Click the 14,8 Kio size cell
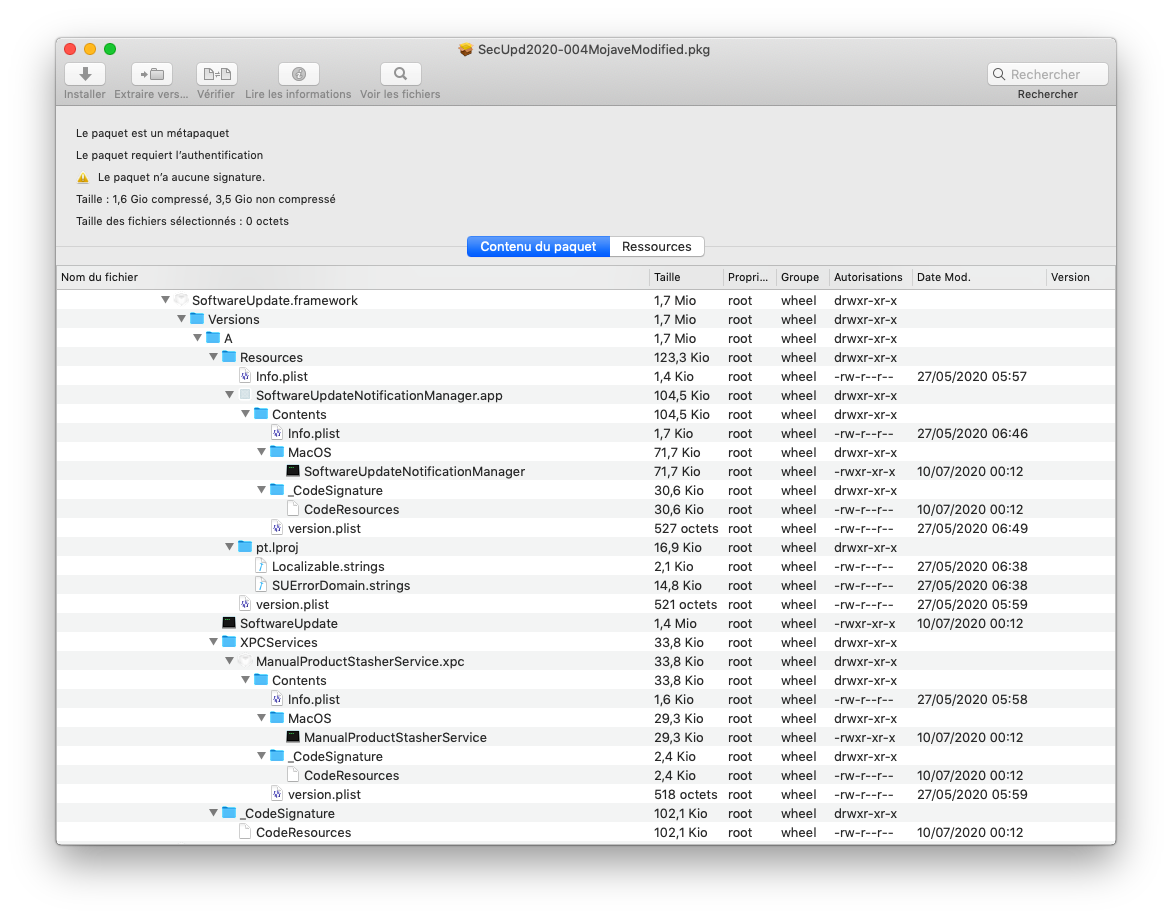 pyautogui.click(x=678, y=585)
